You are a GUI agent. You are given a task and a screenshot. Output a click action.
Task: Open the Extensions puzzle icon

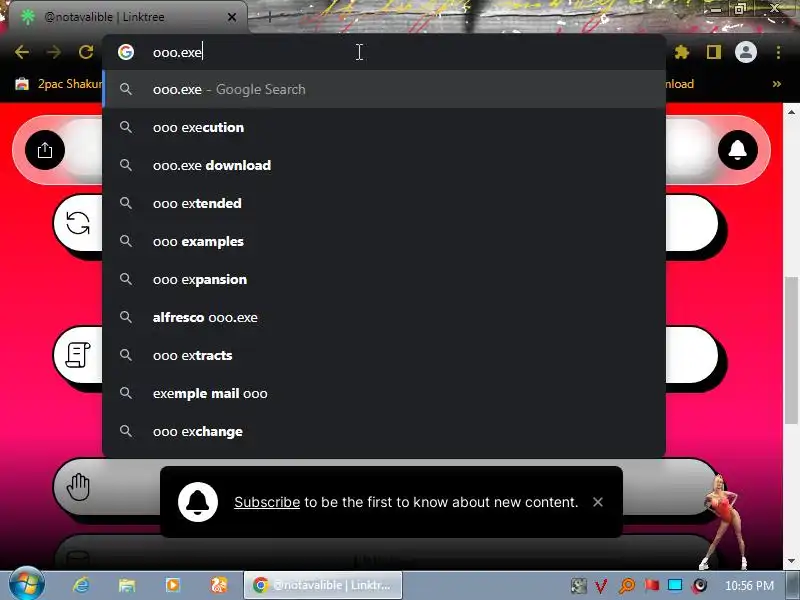[x=682, y=52]
